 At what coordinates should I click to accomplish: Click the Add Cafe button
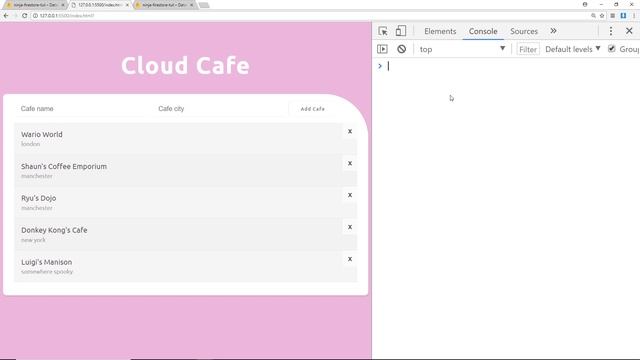[313, 109]
